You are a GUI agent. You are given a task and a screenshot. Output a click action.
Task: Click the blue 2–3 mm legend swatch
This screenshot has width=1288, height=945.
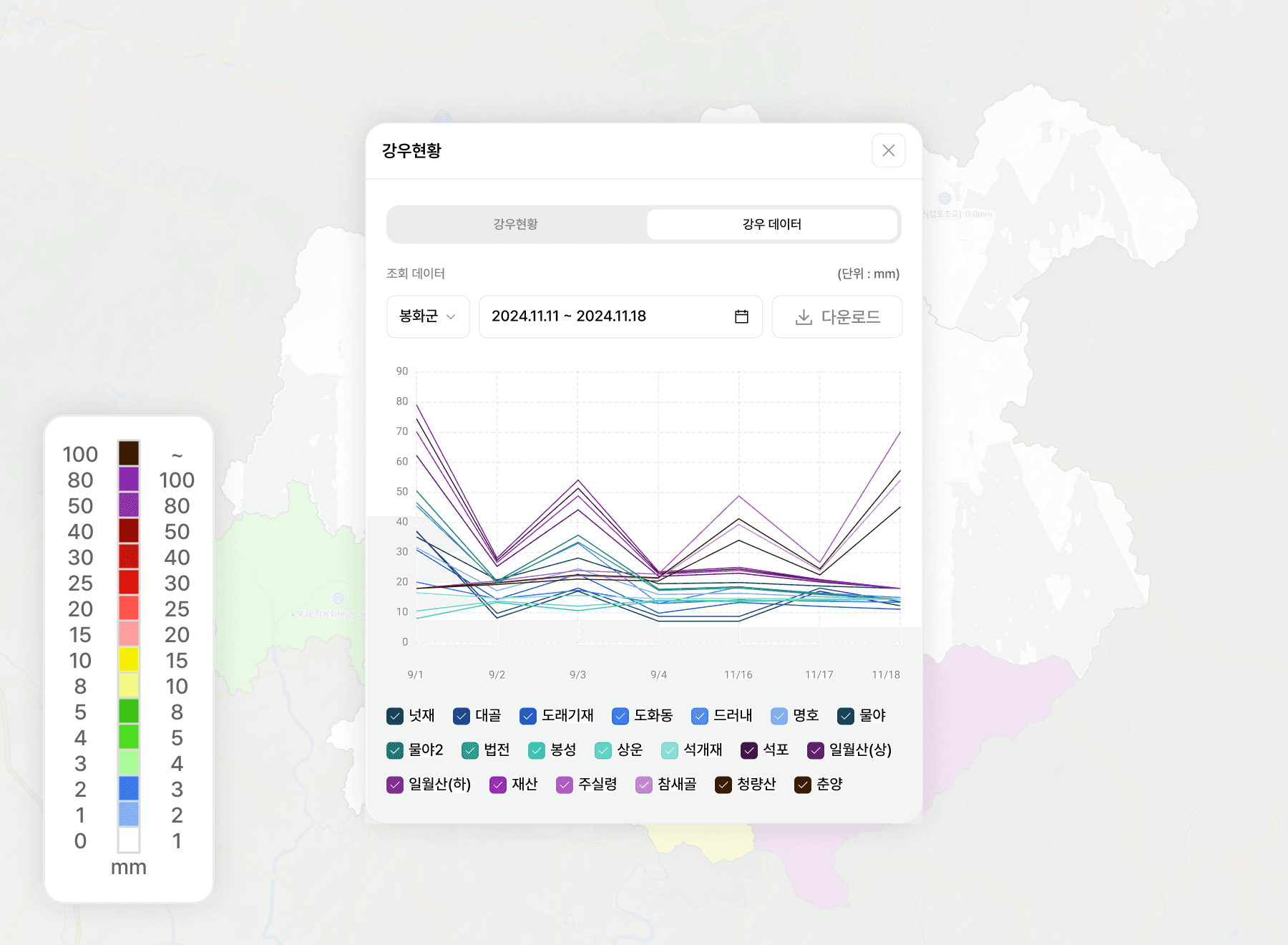pyautogui.click(x=129, y=788)
